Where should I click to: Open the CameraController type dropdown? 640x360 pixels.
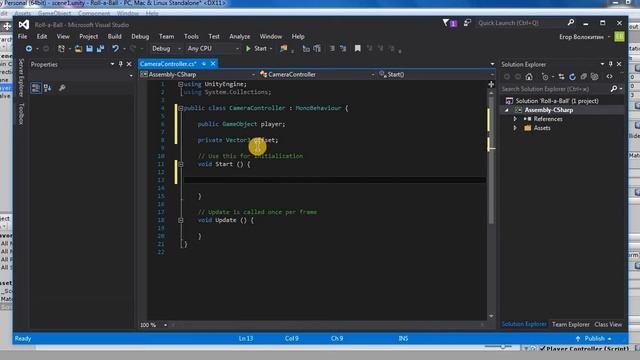pyautogui.click(x=317, y=74)
